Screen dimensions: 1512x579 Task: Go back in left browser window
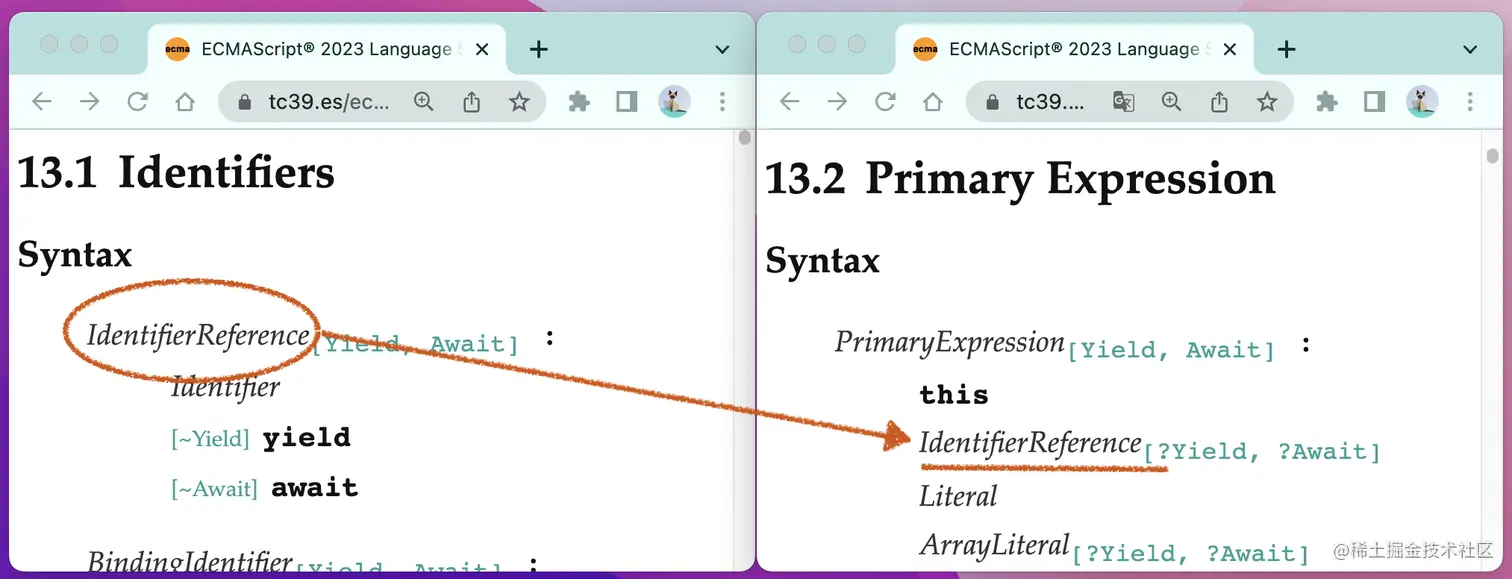pyautogui.click(x=41, y=101)
